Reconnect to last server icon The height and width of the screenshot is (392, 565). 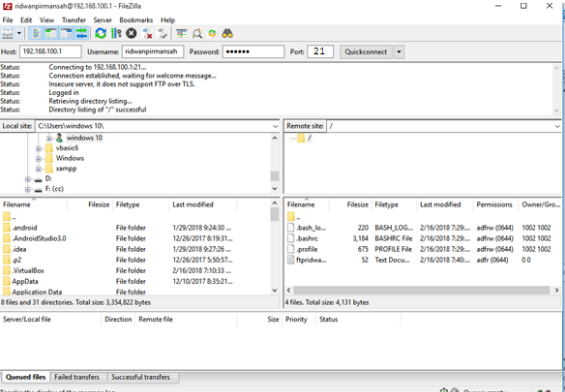click(x=163, y=34)
